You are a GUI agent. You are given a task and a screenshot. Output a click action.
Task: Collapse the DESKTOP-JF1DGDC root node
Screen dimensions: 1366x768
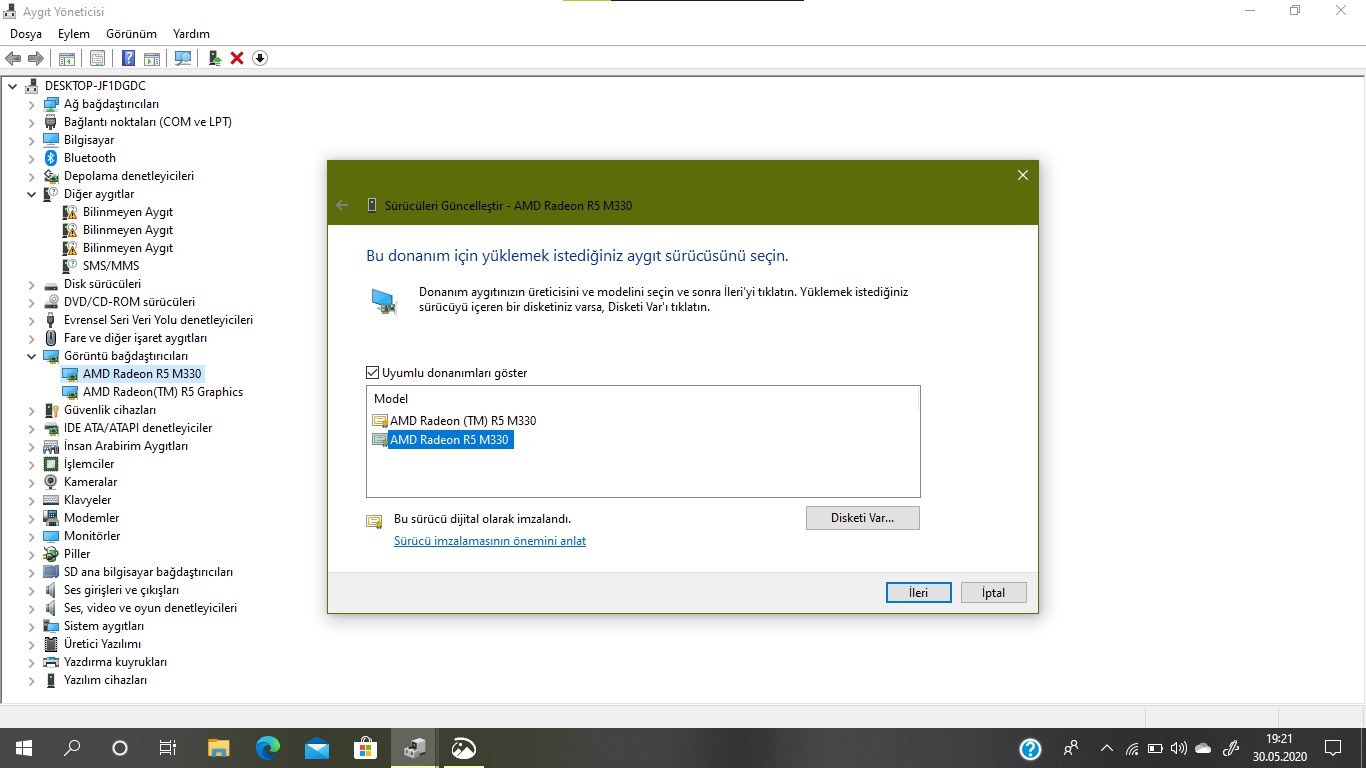(x=13, y=86)
